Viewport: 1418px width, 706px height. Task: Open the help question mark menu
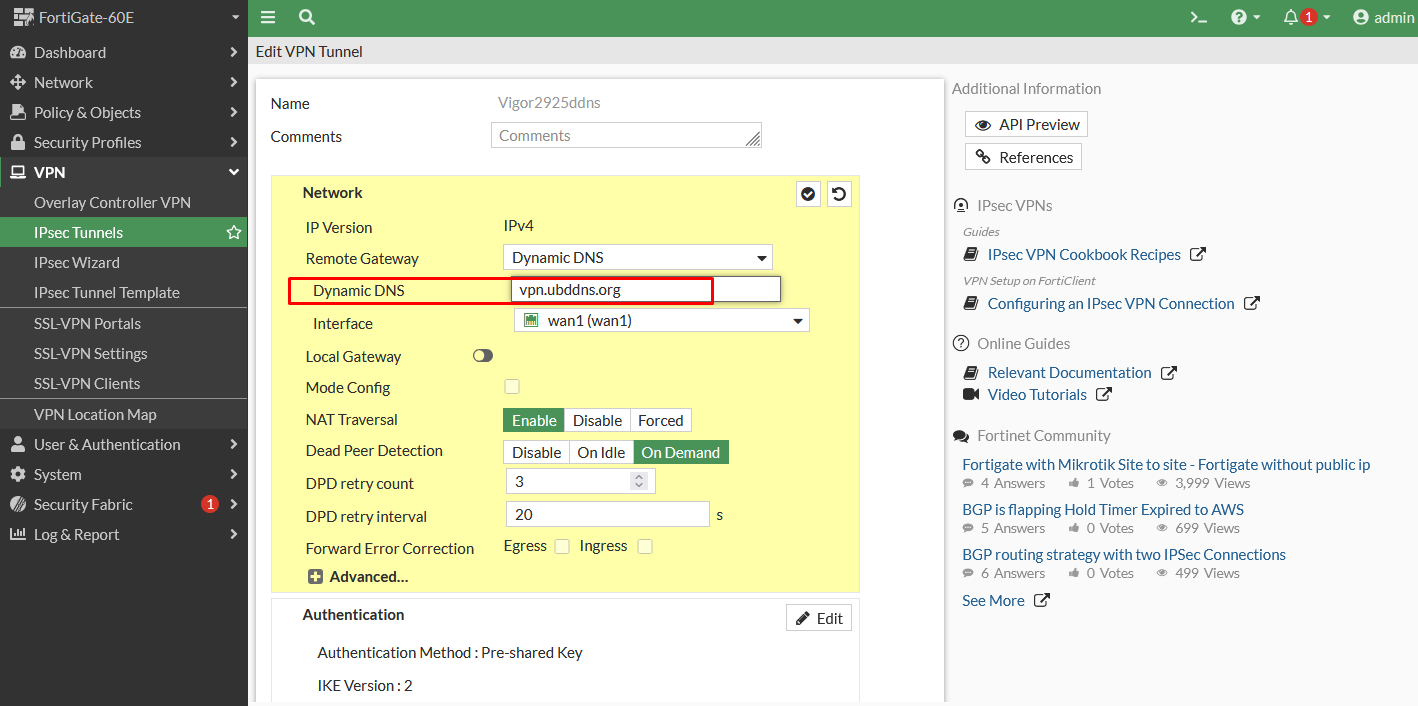(1239, 17)
